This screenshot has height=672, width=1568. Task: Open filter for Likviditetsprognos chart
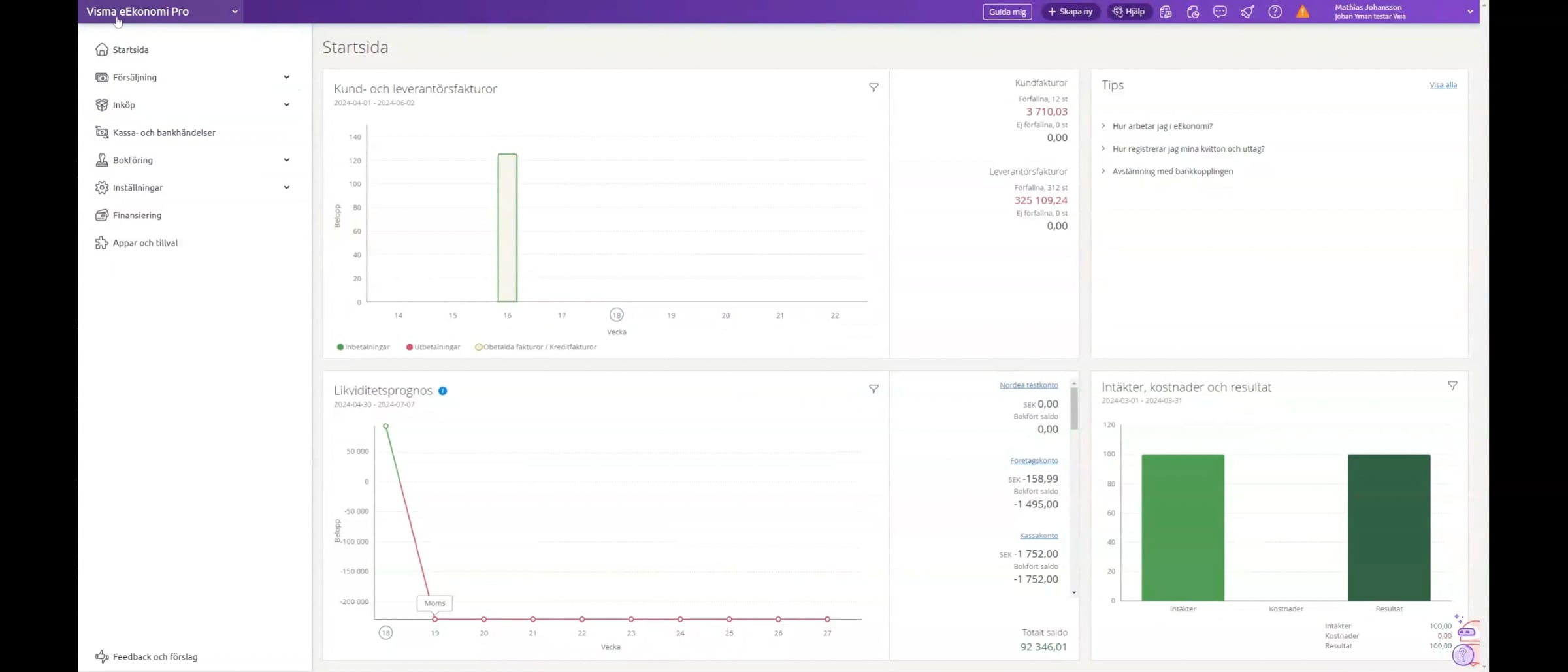pos(874,389)
